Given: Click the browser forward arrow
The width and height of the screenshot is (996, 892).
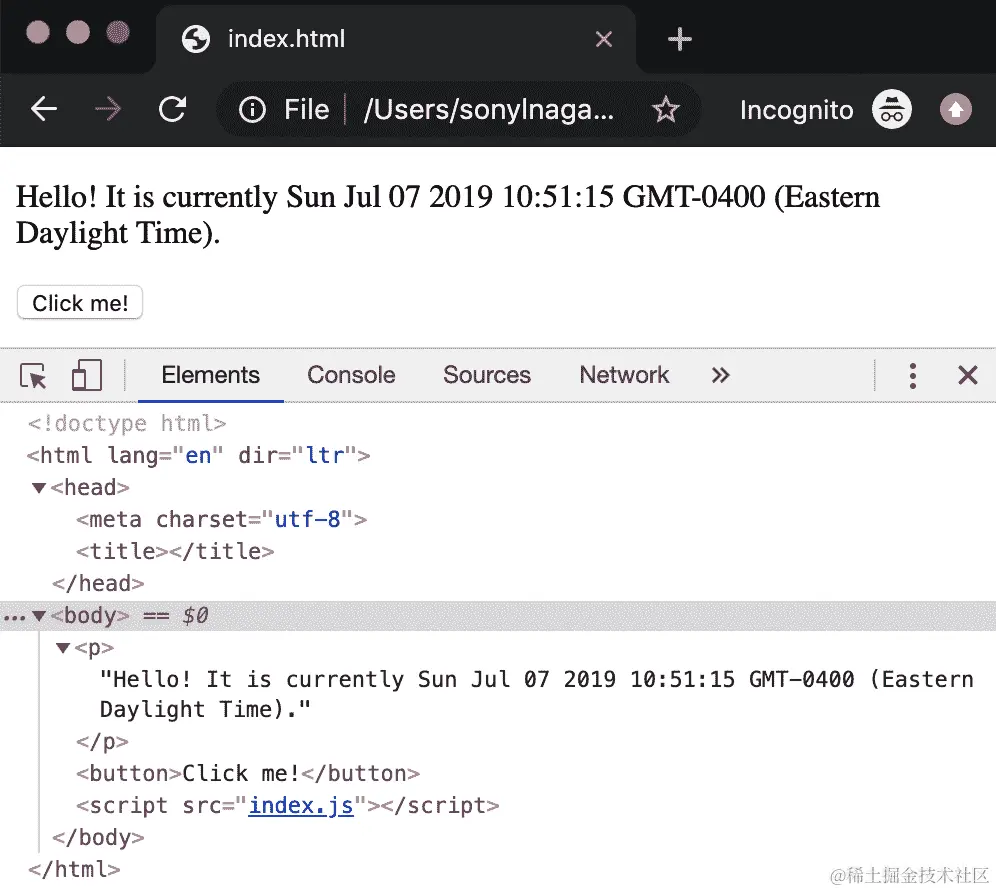Looking at the screenshot, I should tap(107, 109).
